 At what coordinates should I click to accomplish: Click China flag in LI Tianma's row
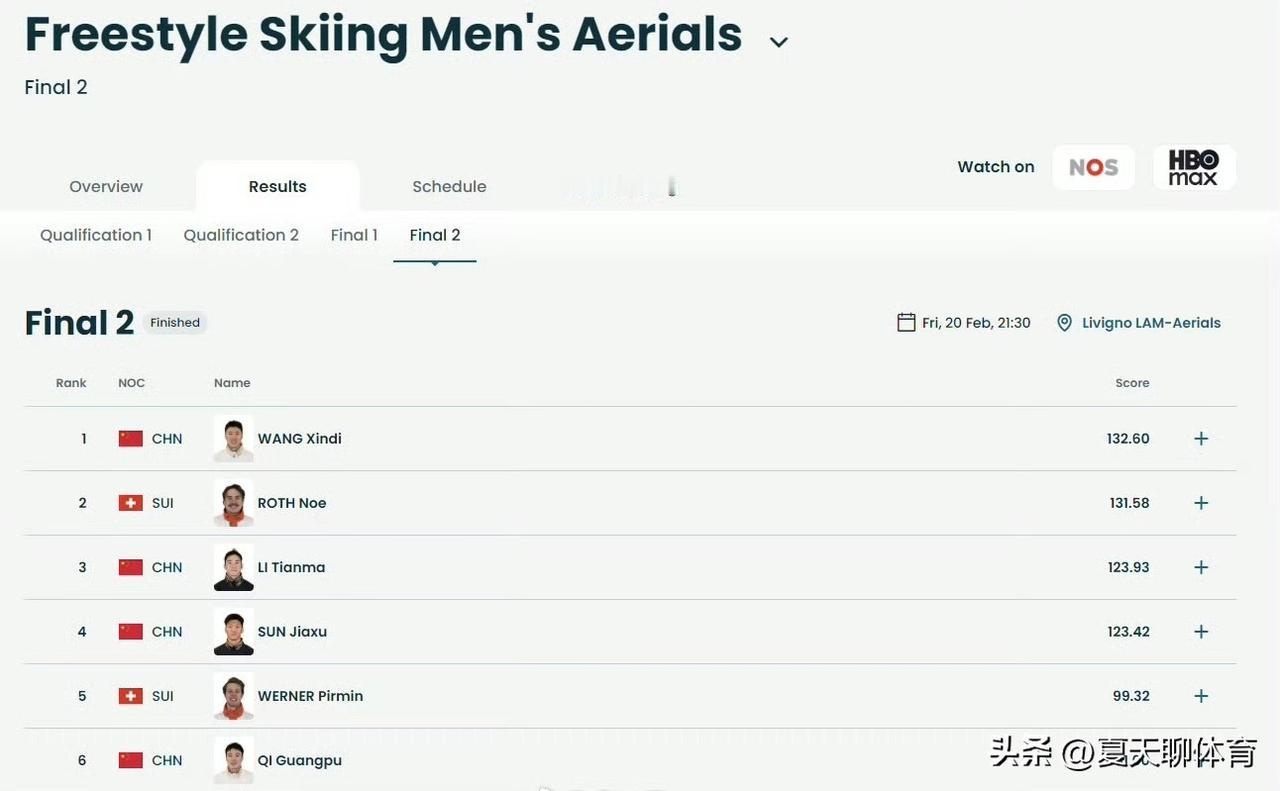click(x=131, y=567)
